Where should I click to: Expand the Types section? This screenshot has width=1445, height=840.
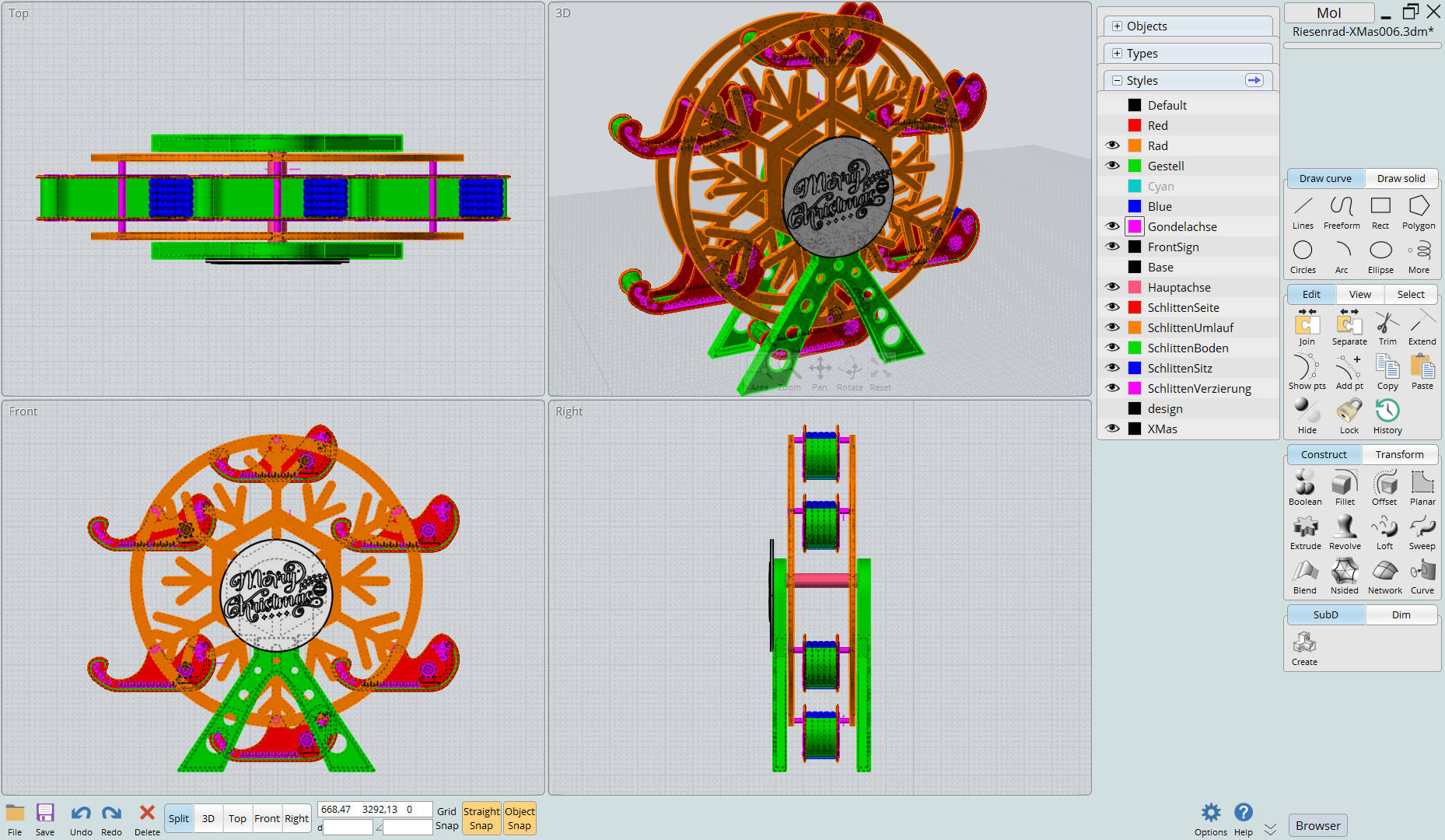tap(1117, 53)
